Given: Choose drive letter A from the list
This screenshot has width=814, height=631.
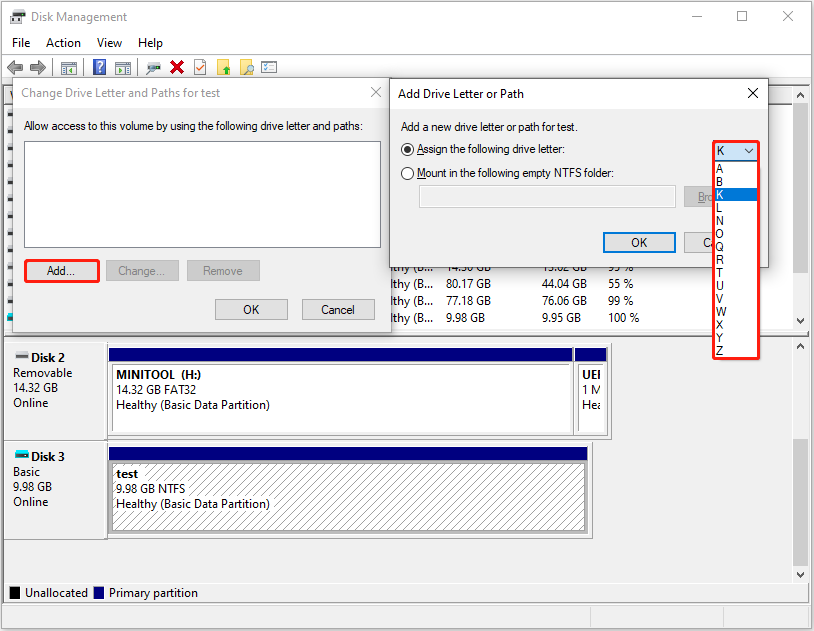Looking at the screenshot, I should point(719,168).
